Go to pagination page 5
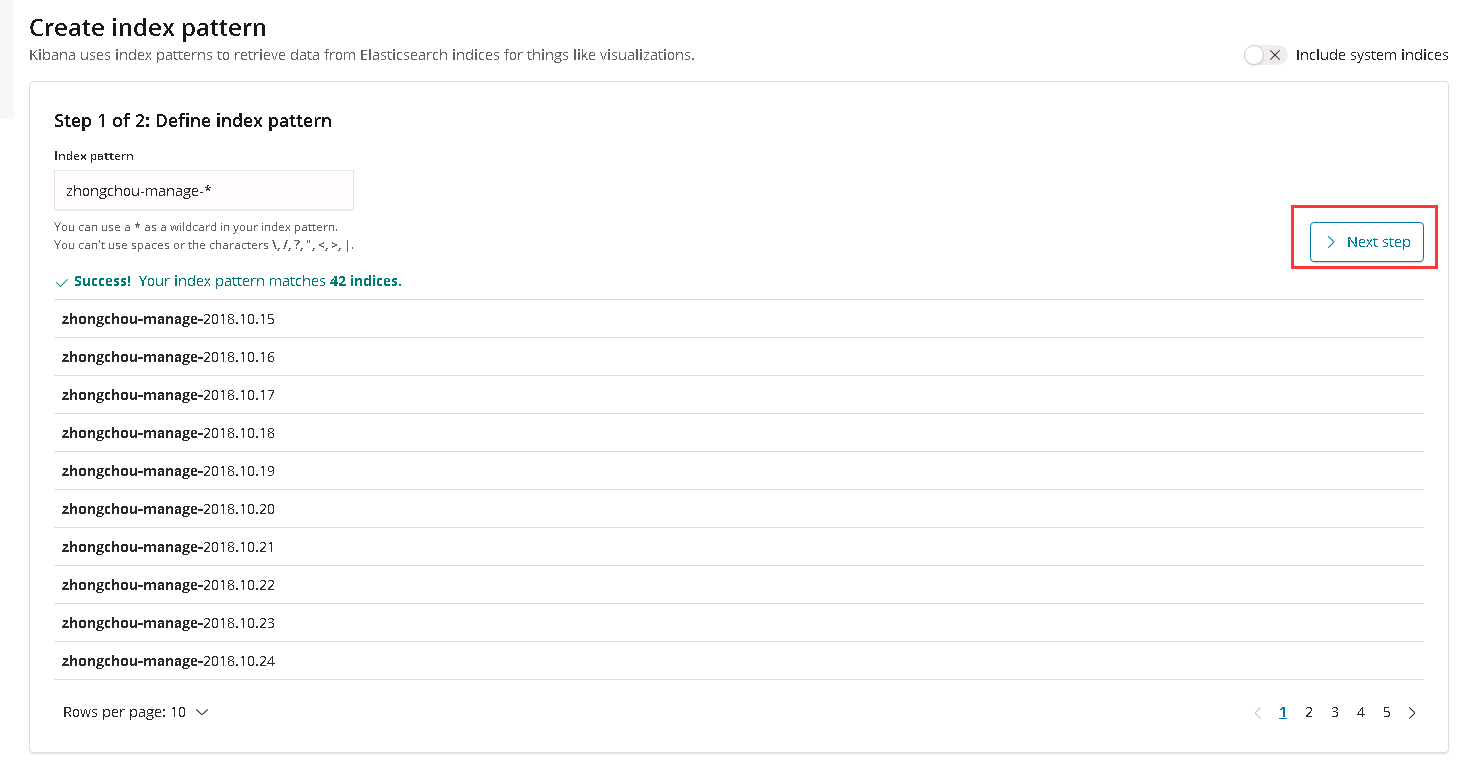The width and height of the screenshot is (1457, 781). point(1387,712)
